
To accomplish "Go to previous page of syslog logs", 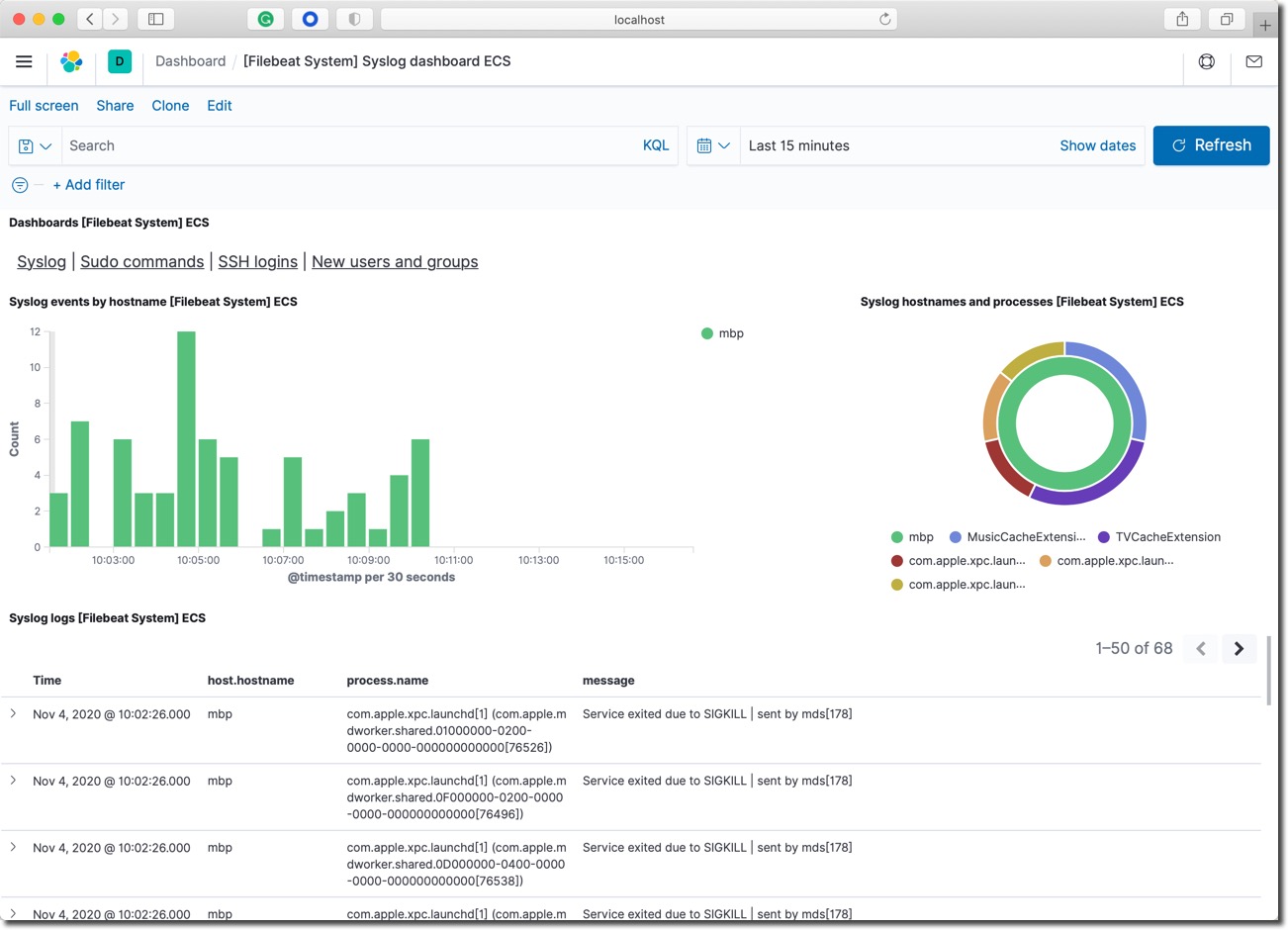I will tap(1201, 649).
